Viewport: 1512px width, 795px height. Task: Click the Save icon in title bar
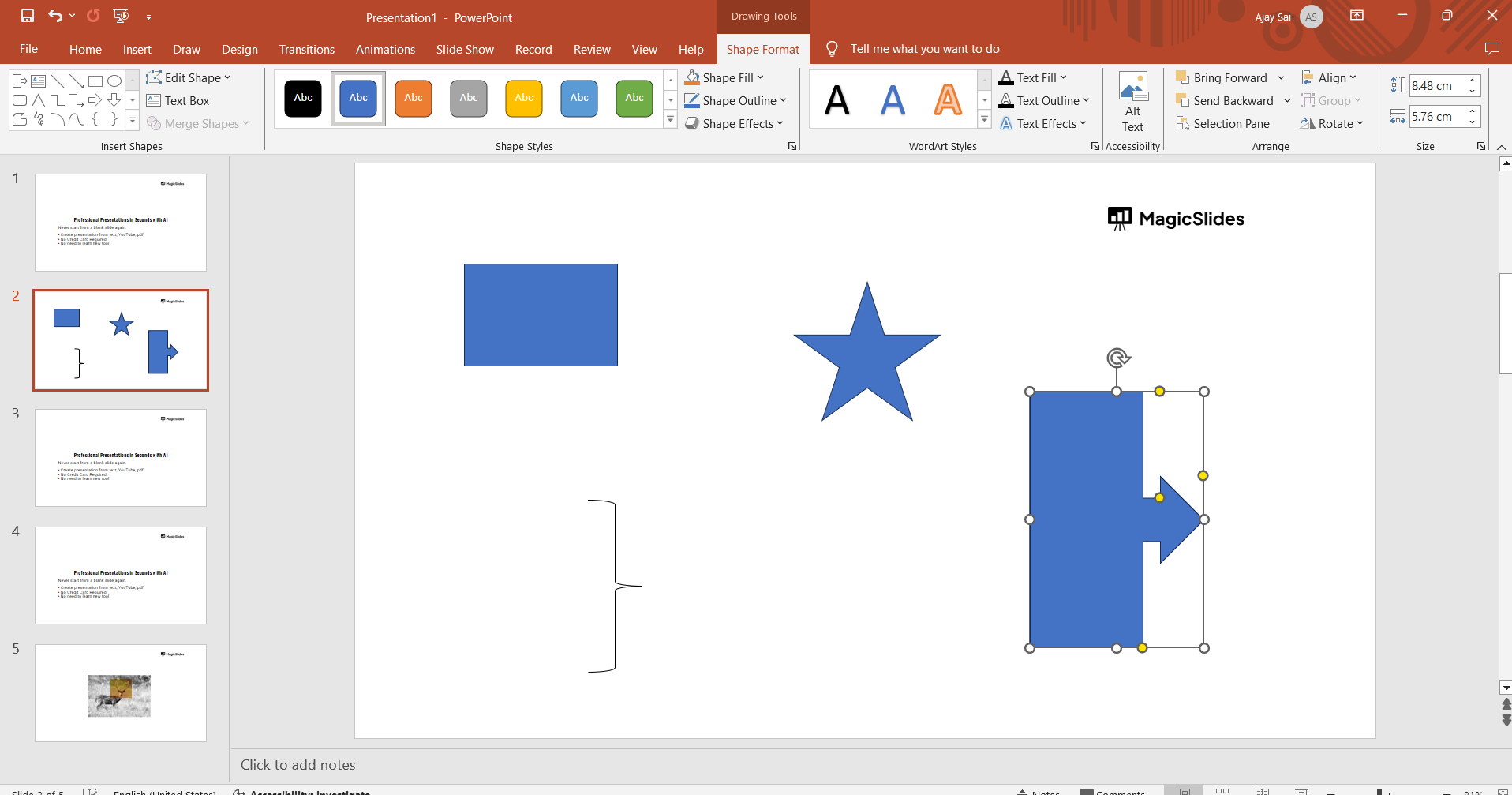28,16
